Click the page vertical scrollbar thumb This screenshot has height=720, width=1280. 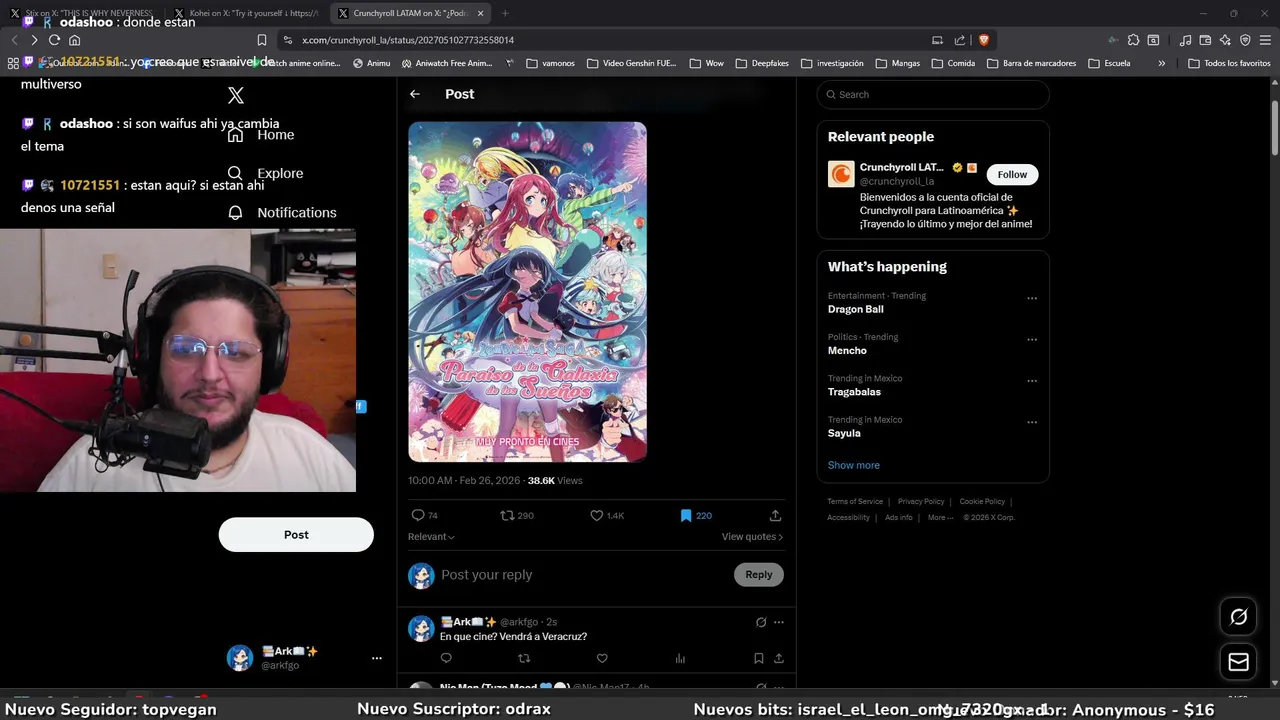point(1275,128)
